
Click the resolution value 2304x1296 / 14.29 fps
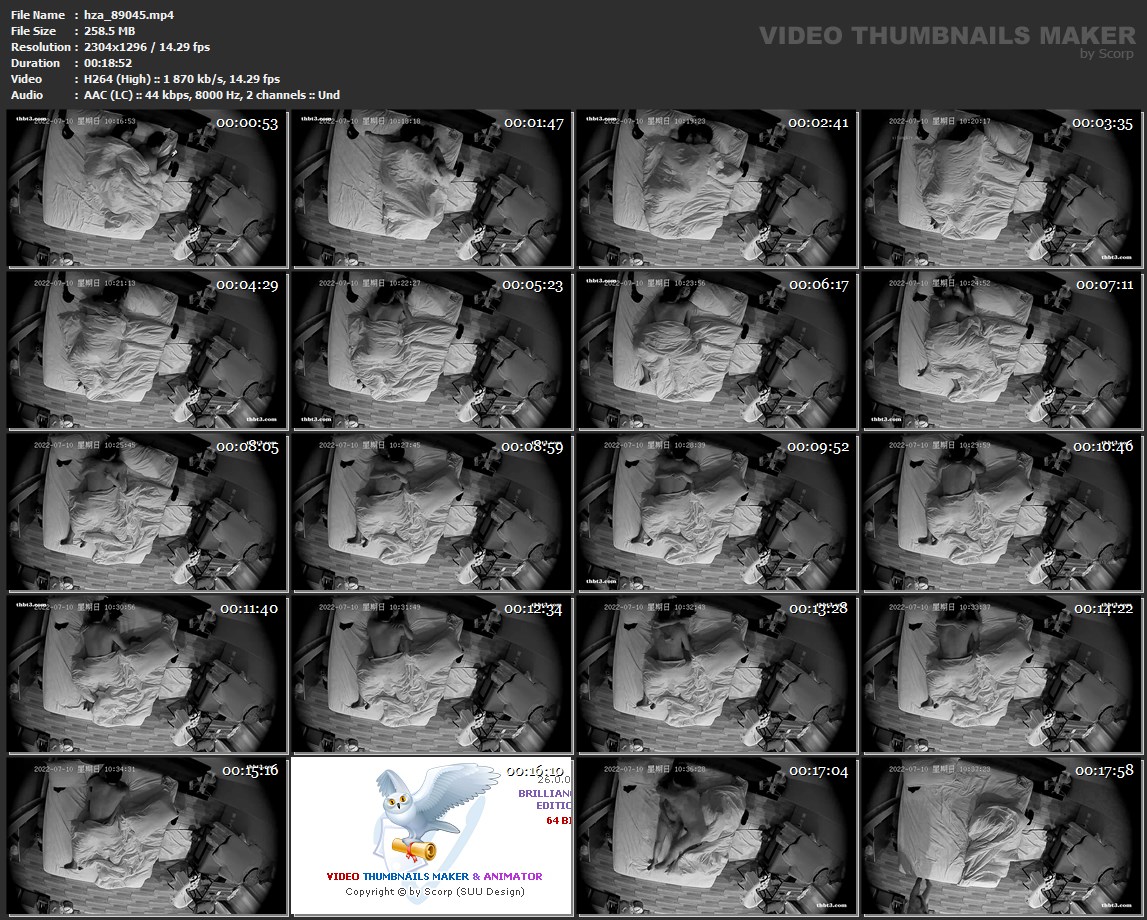pyautogui.click(x=146, y=48)
